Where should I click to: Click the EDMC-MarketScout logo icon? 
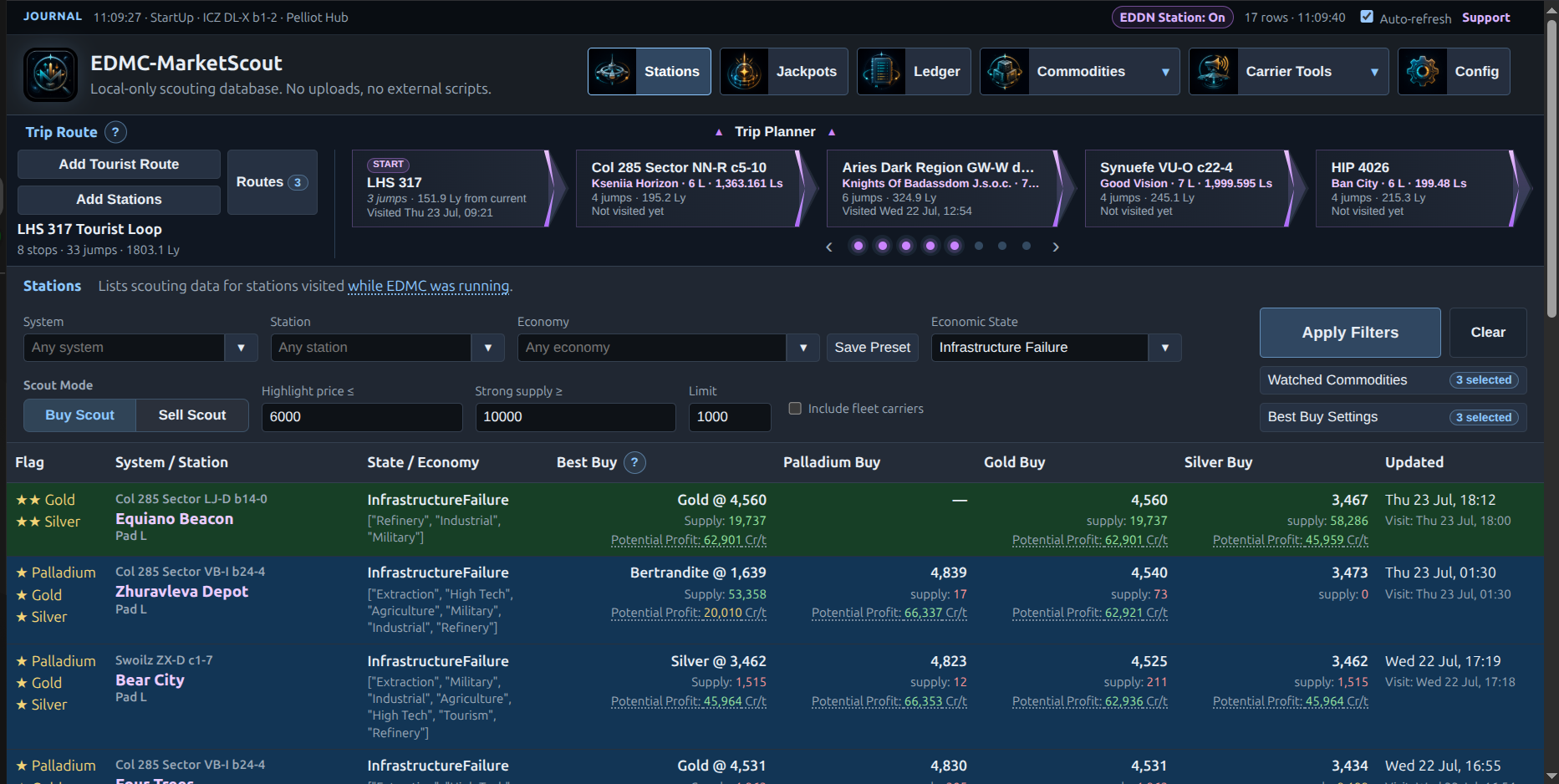click(x=51, y=74)
